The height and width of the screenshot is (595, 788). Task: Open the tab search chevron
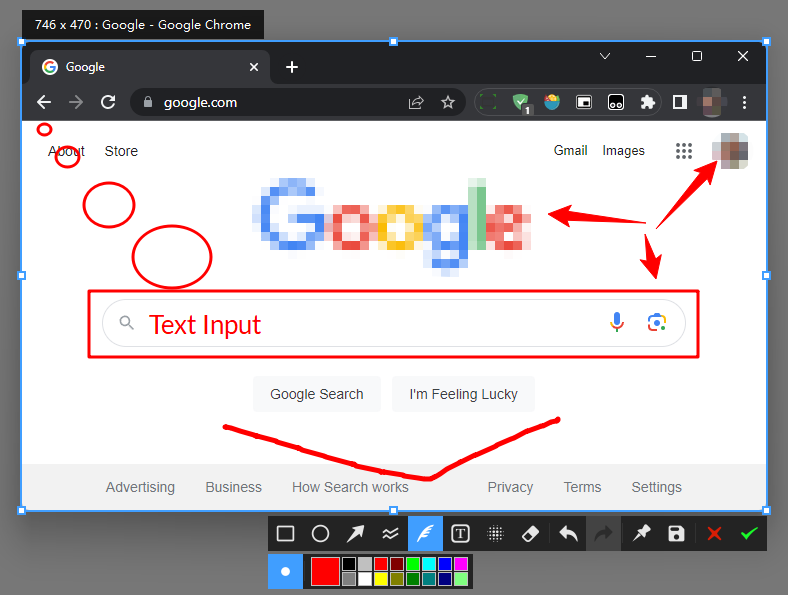605,56
